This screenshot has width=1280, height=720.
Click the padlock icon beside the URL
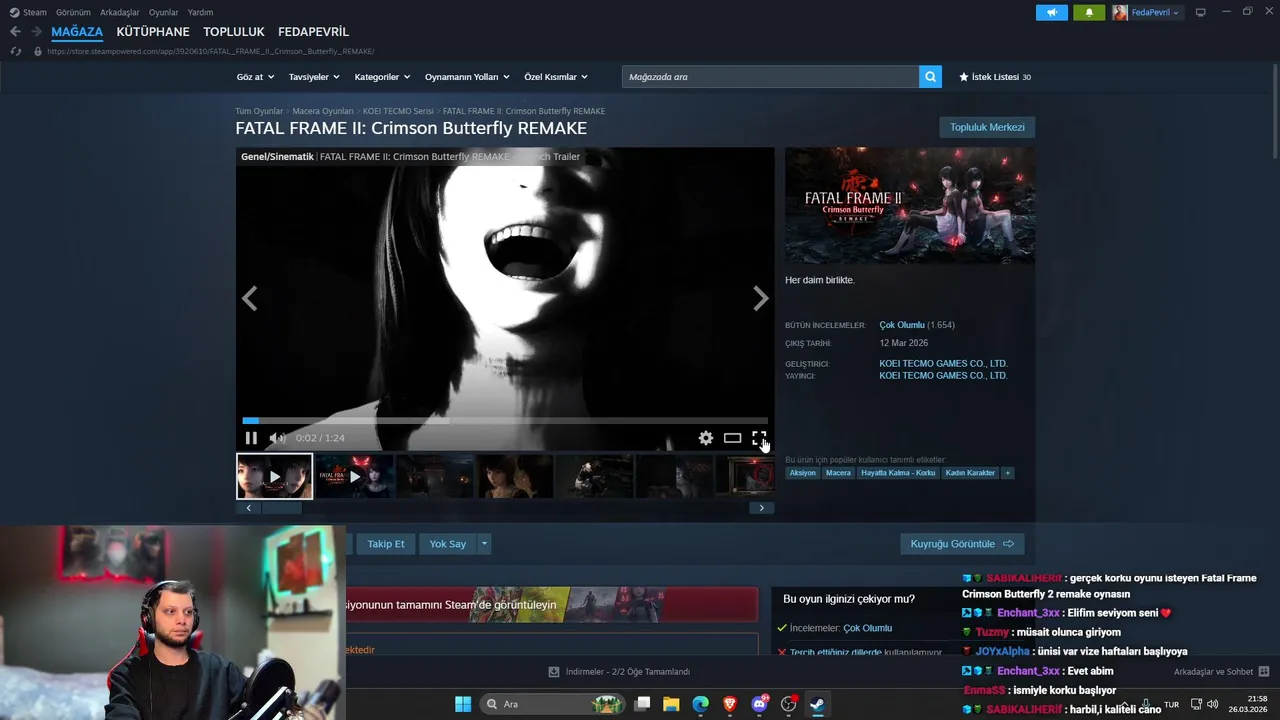pyautogui.click(x=38, y=51)
